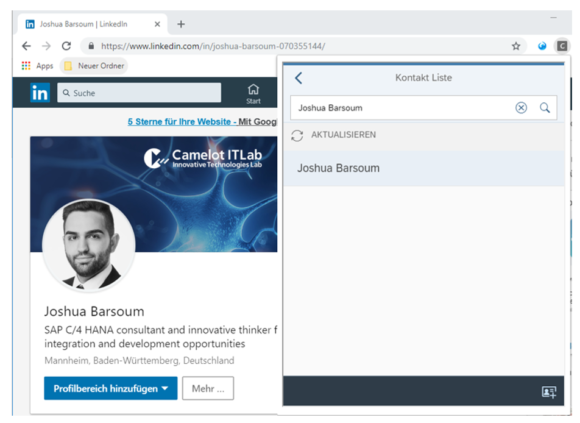Click the 5 Sterne für Ihre Website link
The image size is (580, 423).
click(179, 122)
